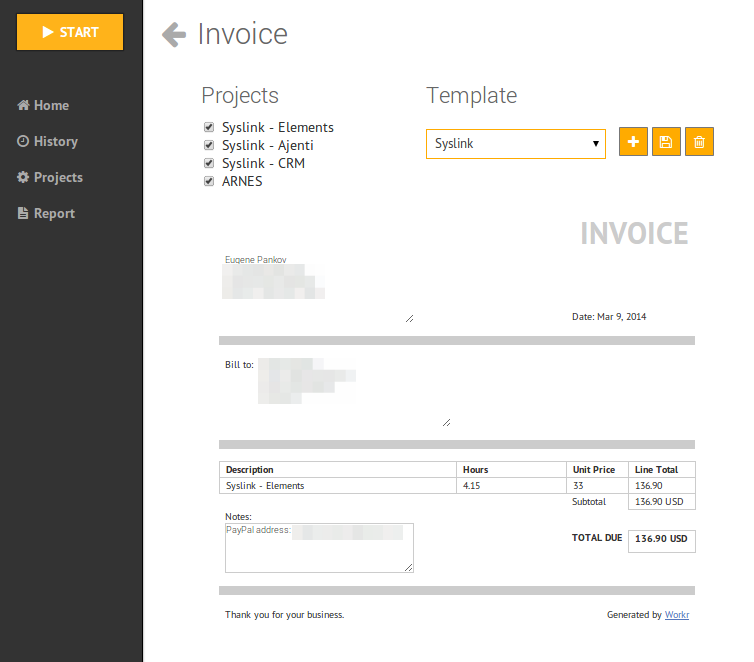The width and height of the screenshot is (754, 662).
Task: Uncheck the Syslink - Elements project
Action: pos(209,127)
